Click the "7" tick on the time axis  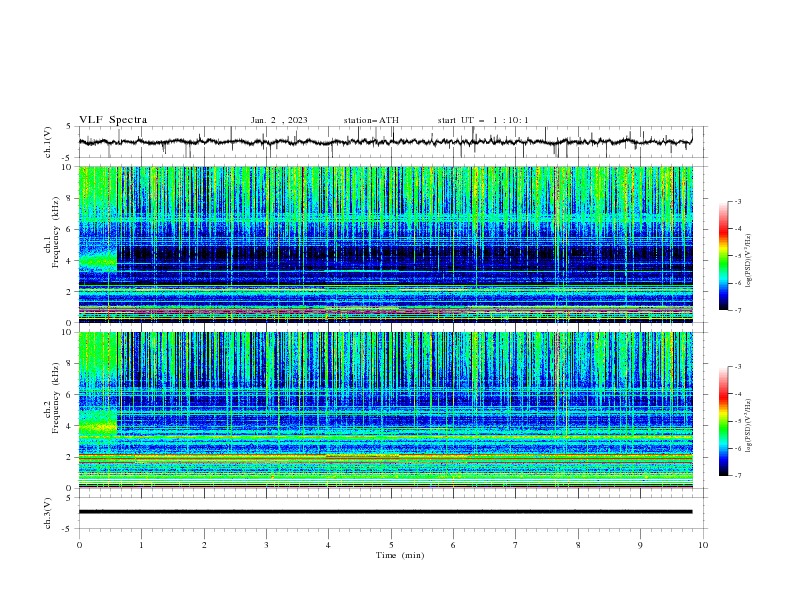click(x=516, y=545)
